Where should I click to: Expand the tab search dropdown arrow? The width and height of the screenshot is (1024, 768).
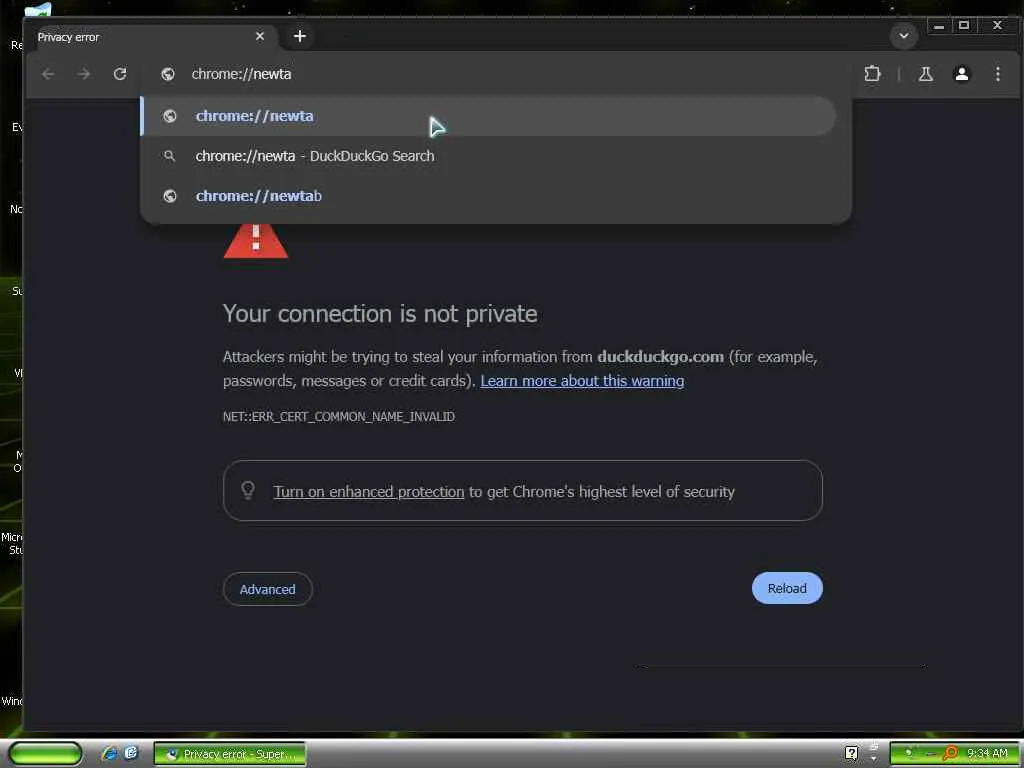[904, 35]
